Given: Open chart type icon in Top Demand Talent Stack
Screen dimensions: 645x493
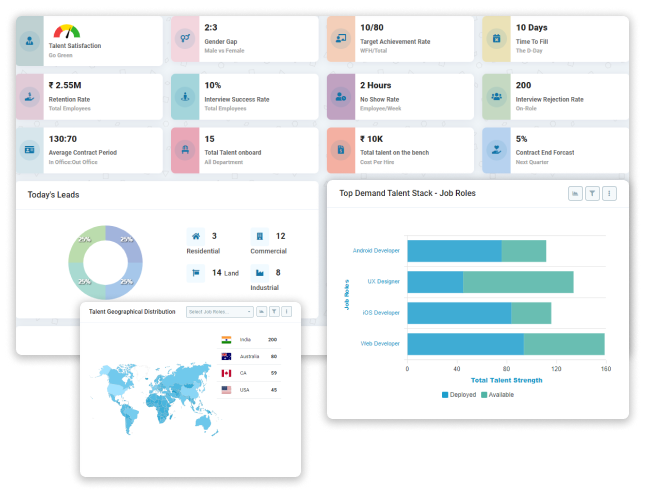Looking at the screenshot, I should [x=575, y=193].
